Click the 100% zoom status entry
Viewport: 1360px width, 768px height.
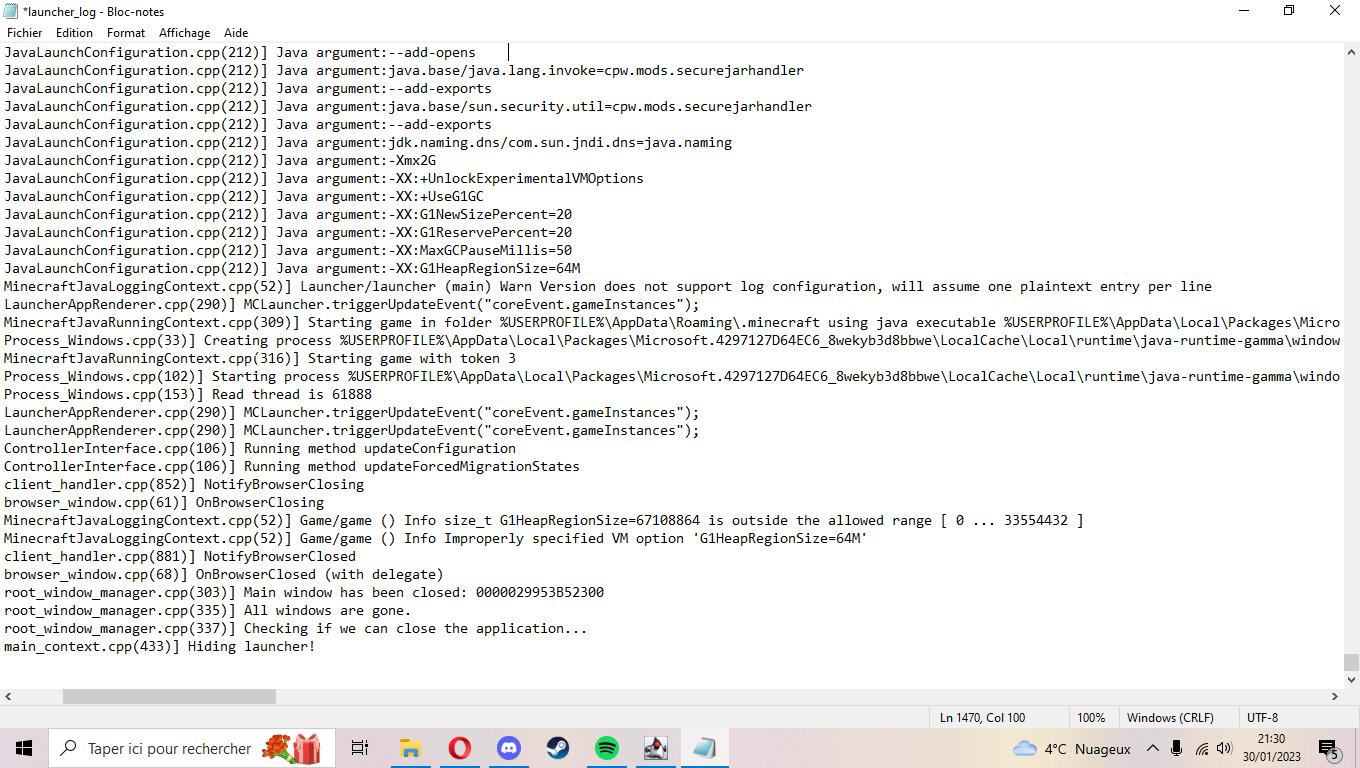click(1091, 717)
